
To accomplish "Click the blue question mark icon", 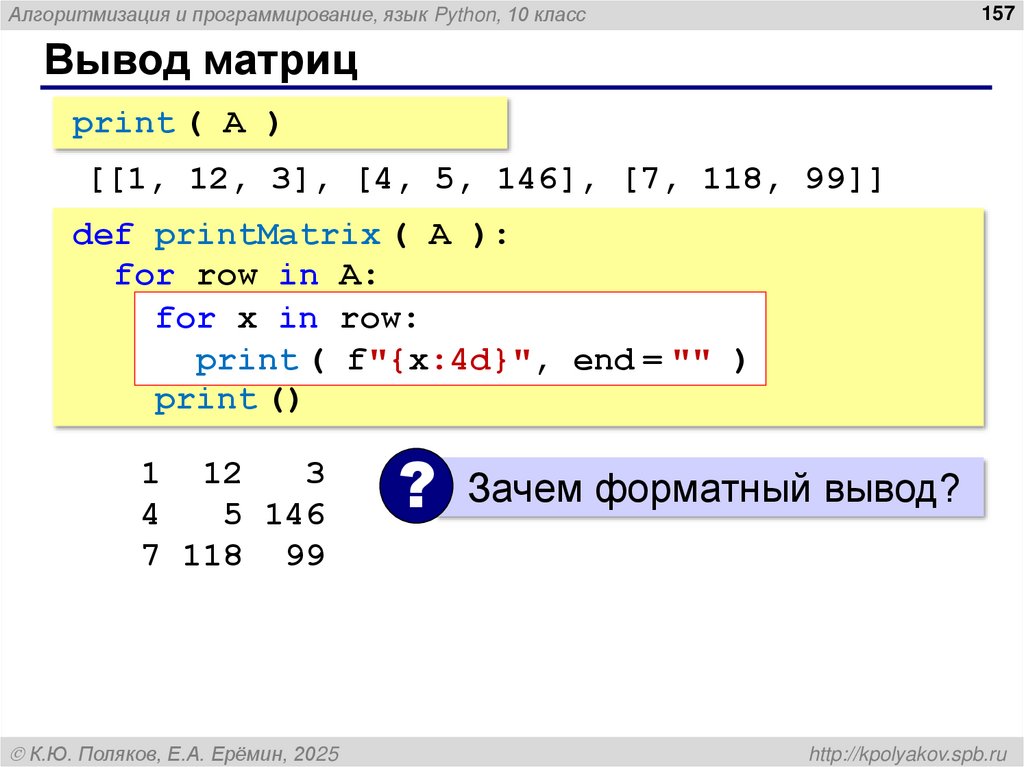I will [x=416, y=485].
